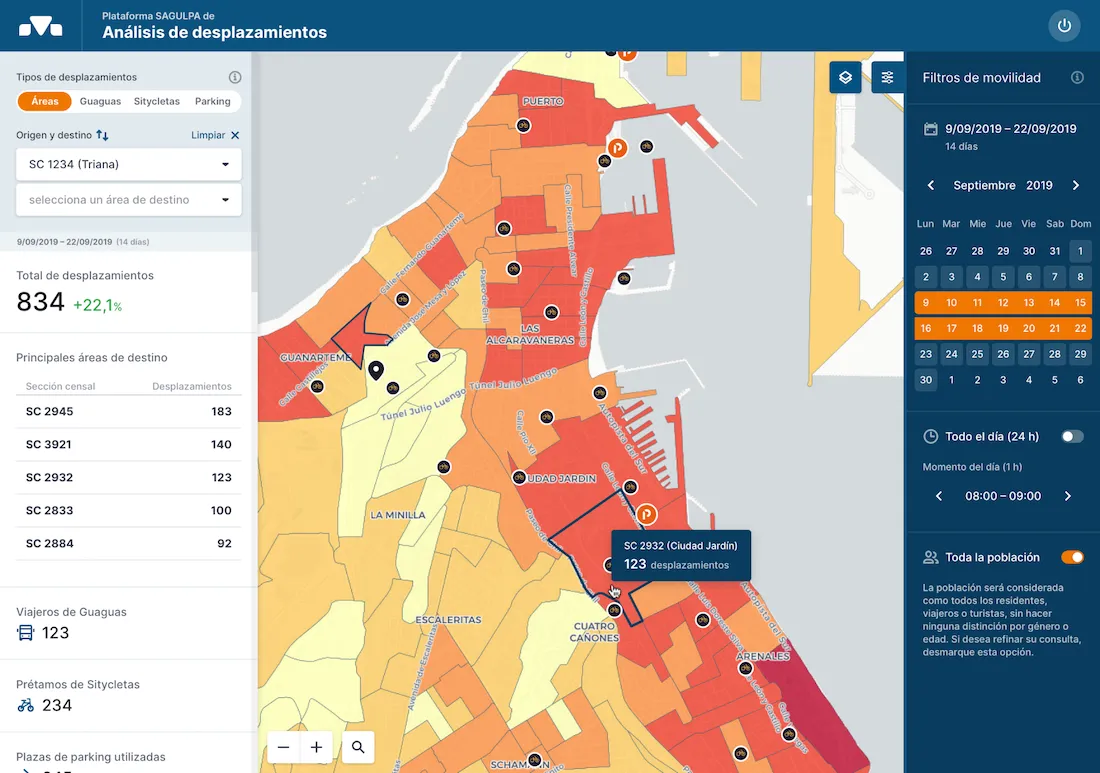Click Limpiar to clear origin and destination
The image size is (1100, 773).
[205, 133]
